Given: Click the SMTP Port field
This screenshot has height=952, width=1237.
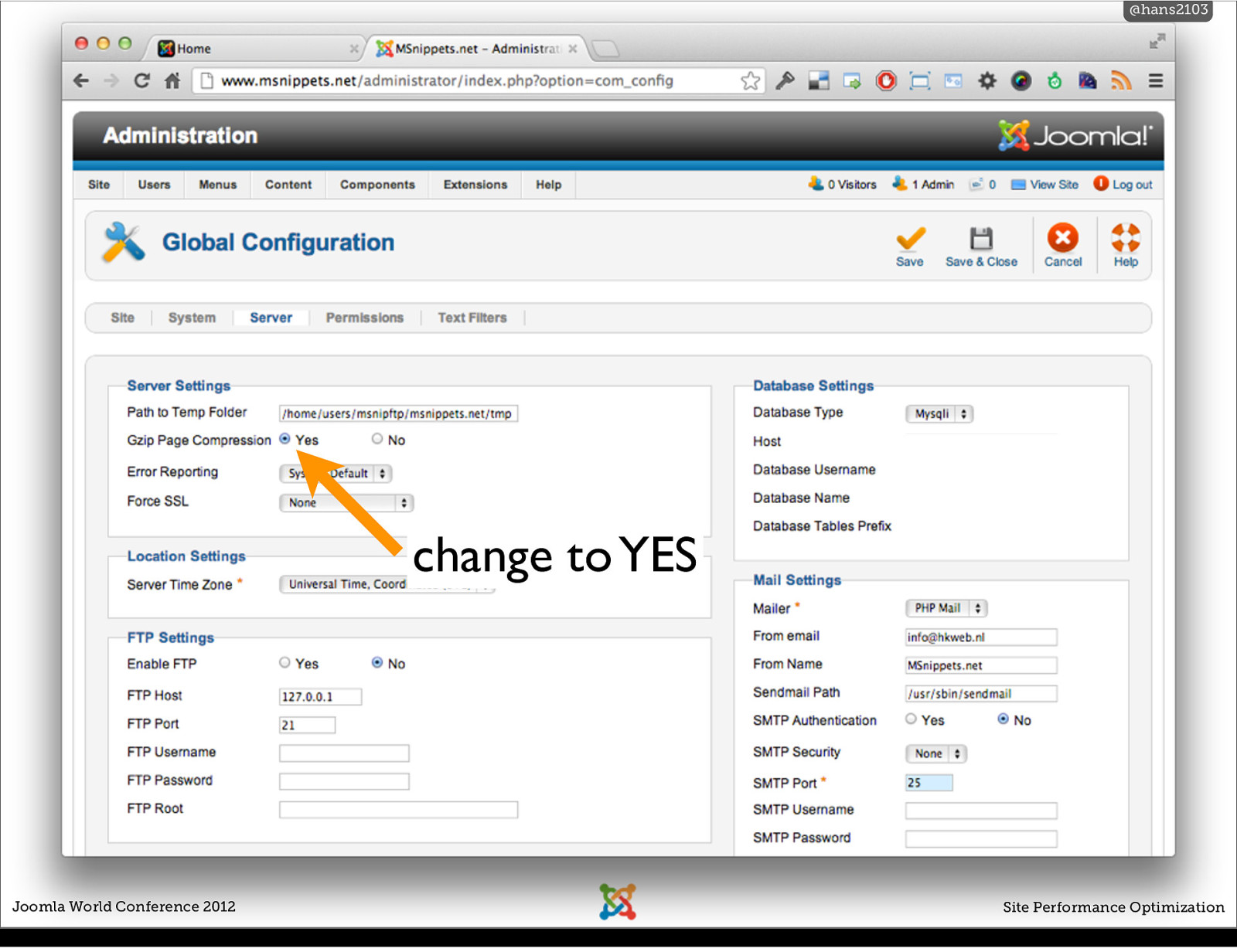Looking at the screenshot, I should [x=929, y=783].
